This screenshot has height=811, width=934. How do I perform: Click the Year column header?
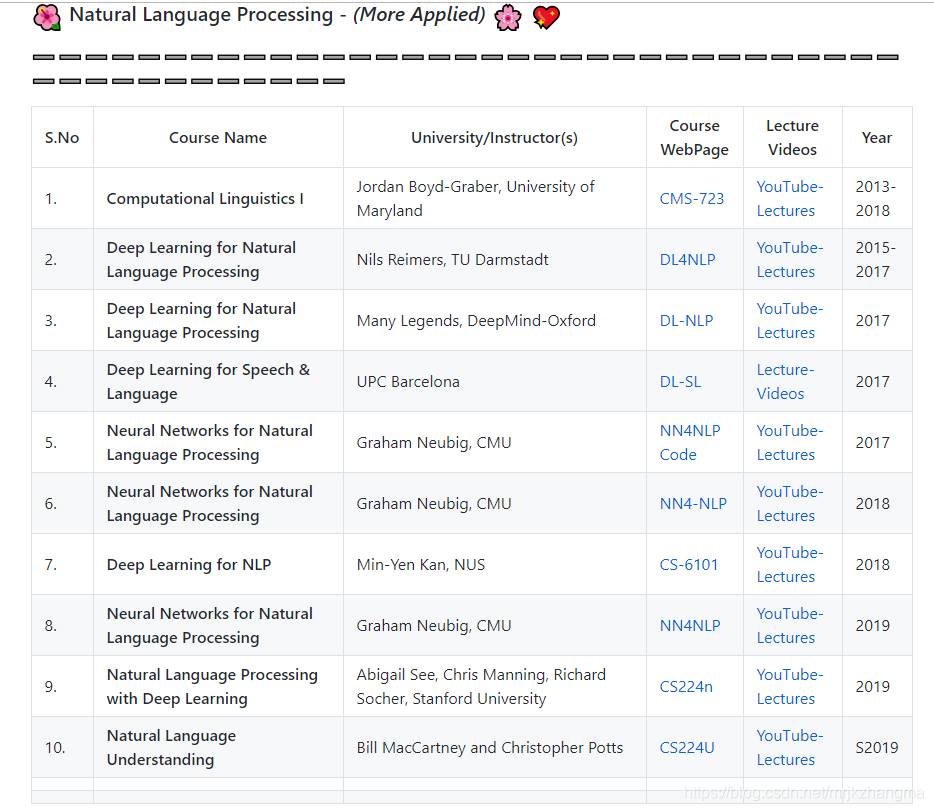point(877,138)
